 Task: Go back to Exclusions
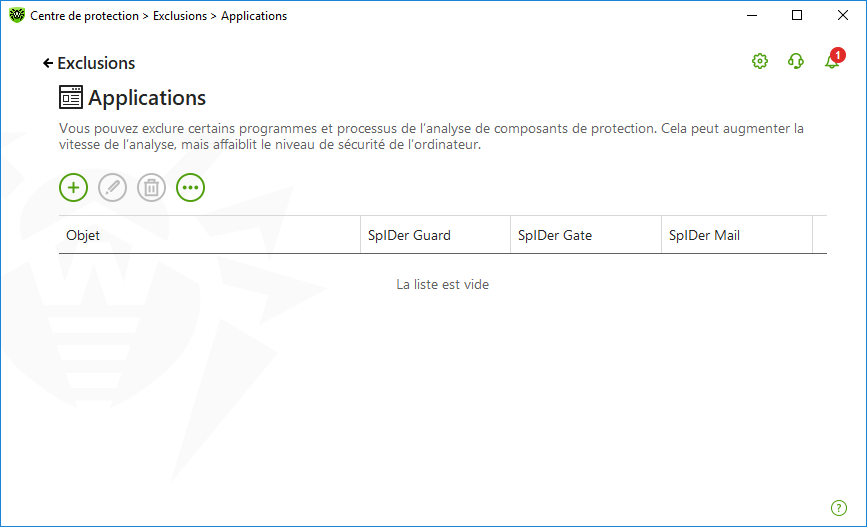click(x=89, y=63)
